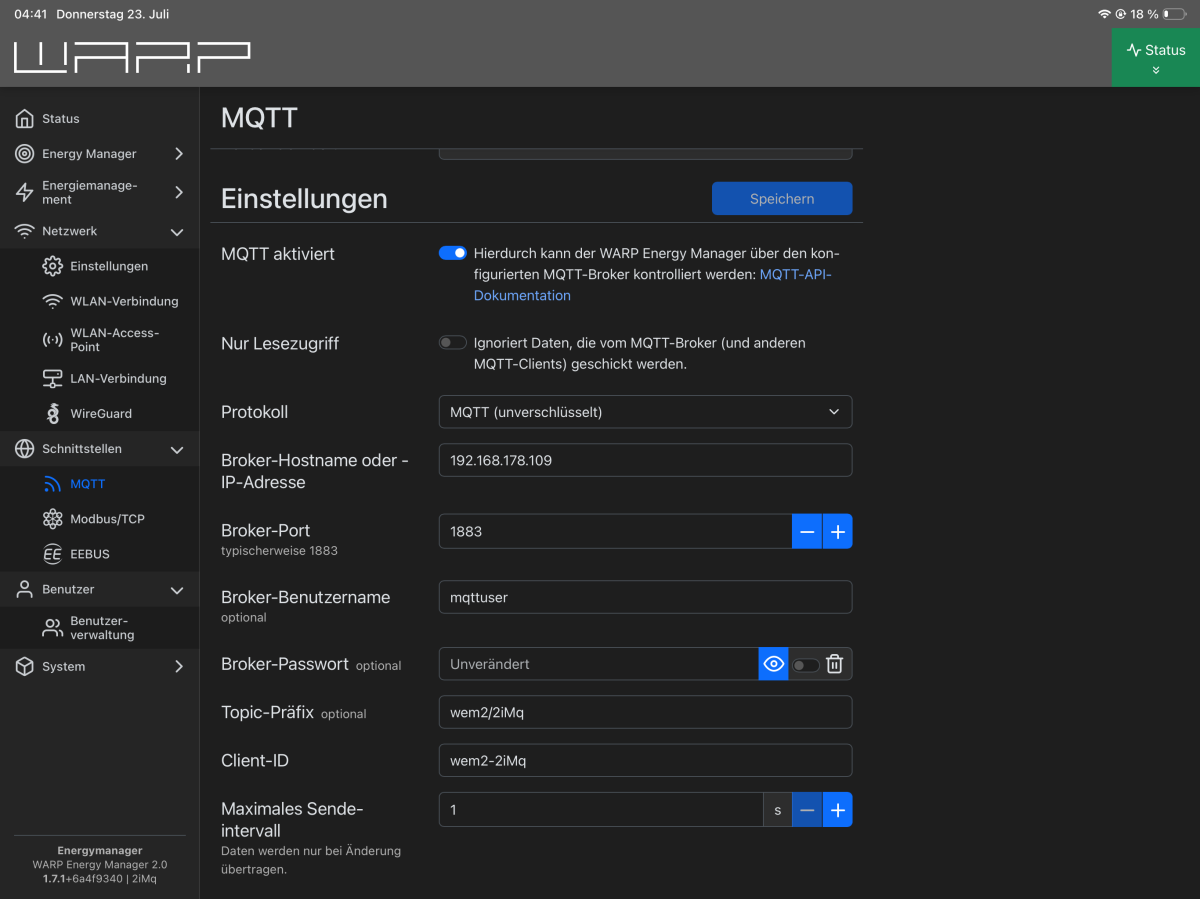This screenshot has height=899, width=1200.
Task: Expand the System chevron
Action: pos(179,666)
